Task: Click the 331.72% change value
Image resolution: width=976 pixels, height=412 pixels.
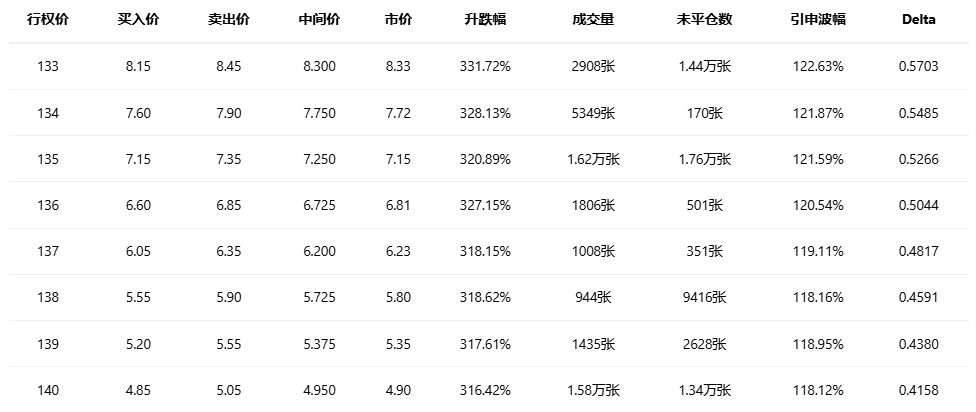Action: (487, 67)
